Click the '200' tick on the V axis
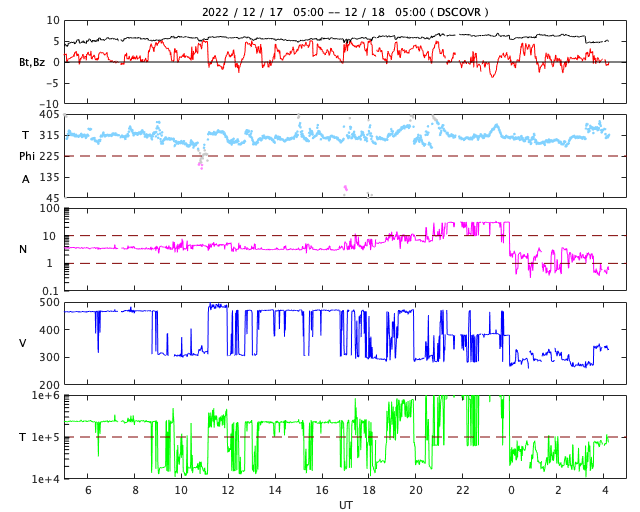 click(x=49, y=385)
